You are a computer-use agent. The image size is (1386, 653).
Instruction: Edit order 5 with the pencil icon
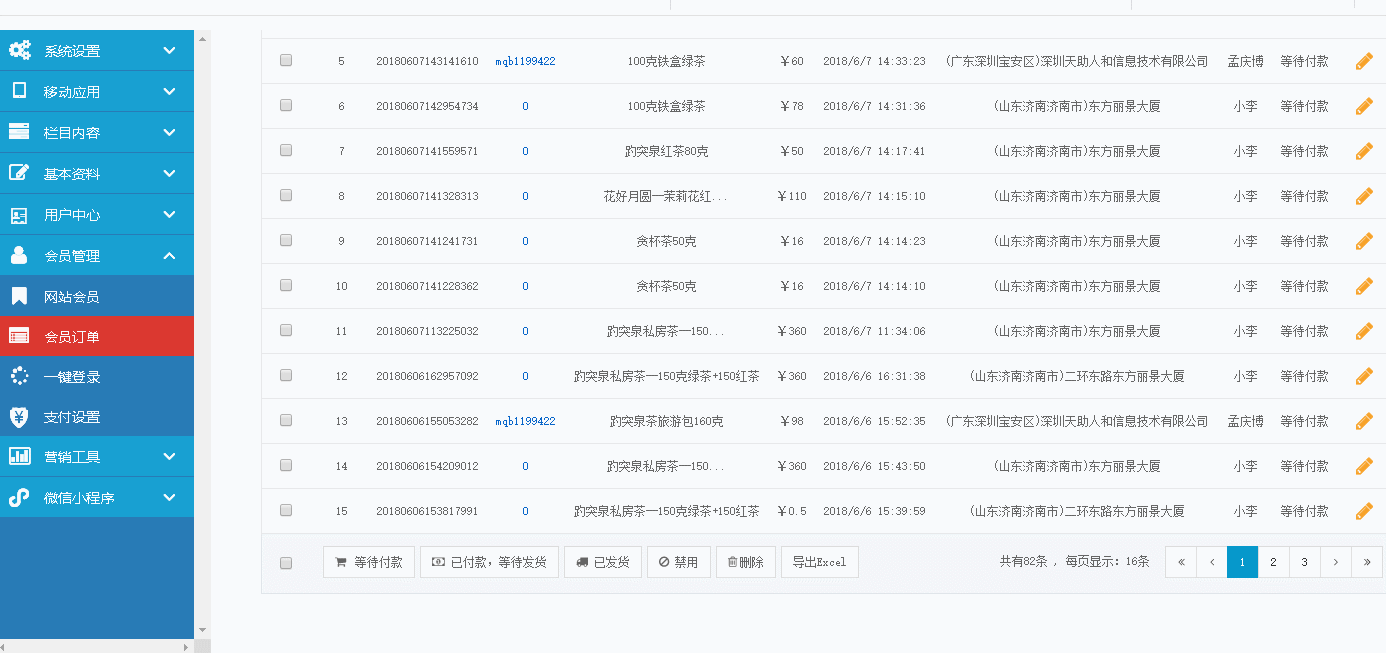pos(1364,61)
